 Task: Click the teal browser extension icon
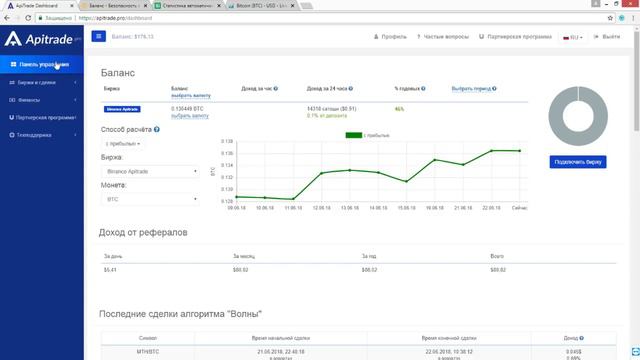click(x=622, y=18)
